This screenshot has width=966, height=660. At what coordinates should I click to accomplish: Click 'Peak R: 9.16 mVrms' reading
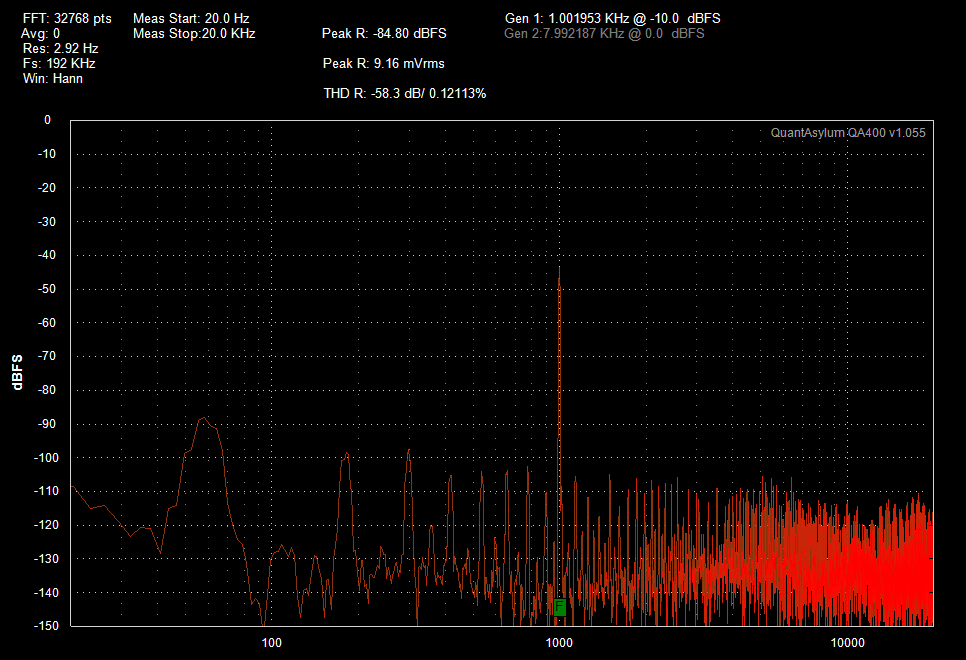point(384,63)
